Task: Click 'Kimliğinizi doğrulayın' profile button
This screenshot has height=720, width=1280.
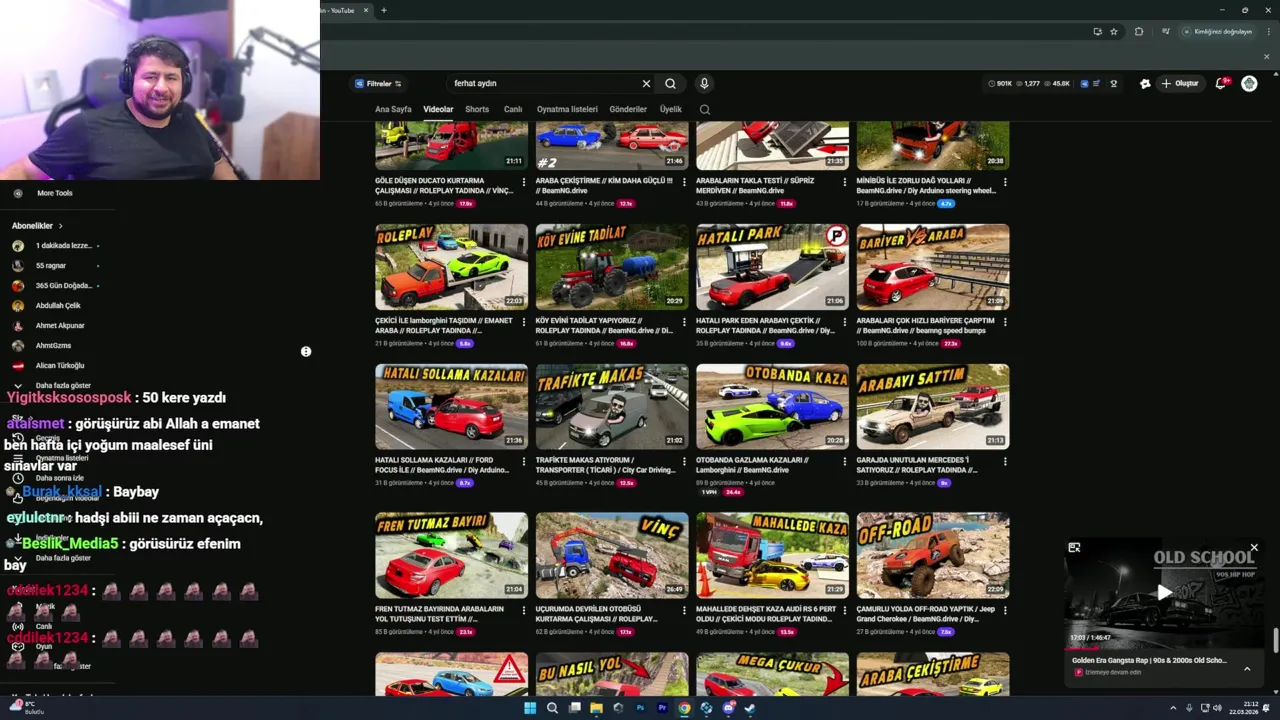Action: tap(1217, 31)
